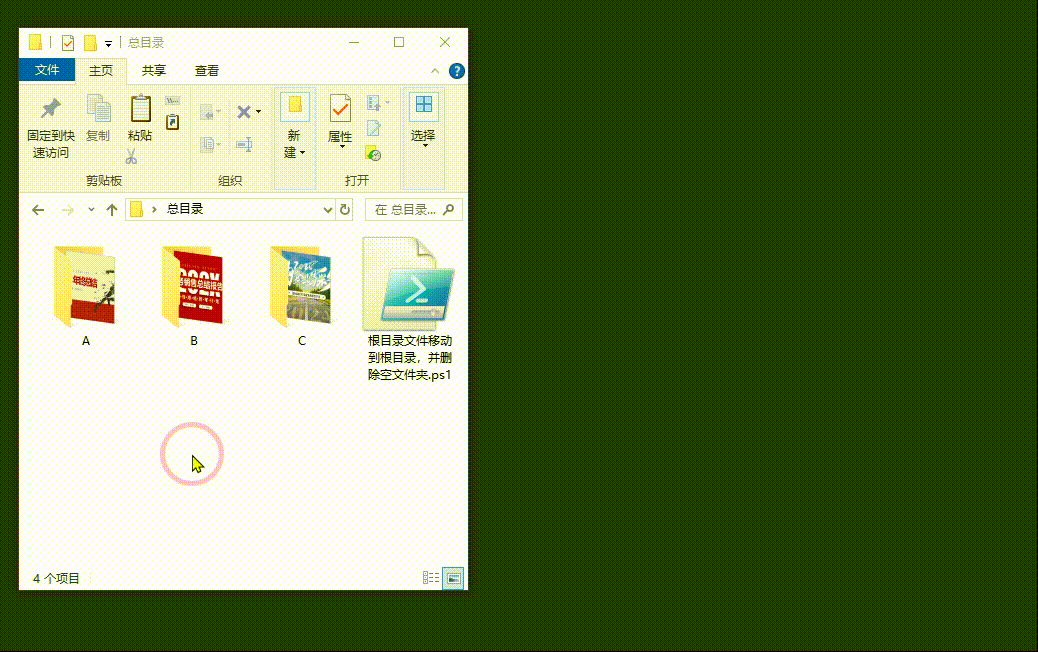Click the Paste shortcut icon in clipboard group
The width and height of the screenshot is (1038, 652).
coord(172,122)
